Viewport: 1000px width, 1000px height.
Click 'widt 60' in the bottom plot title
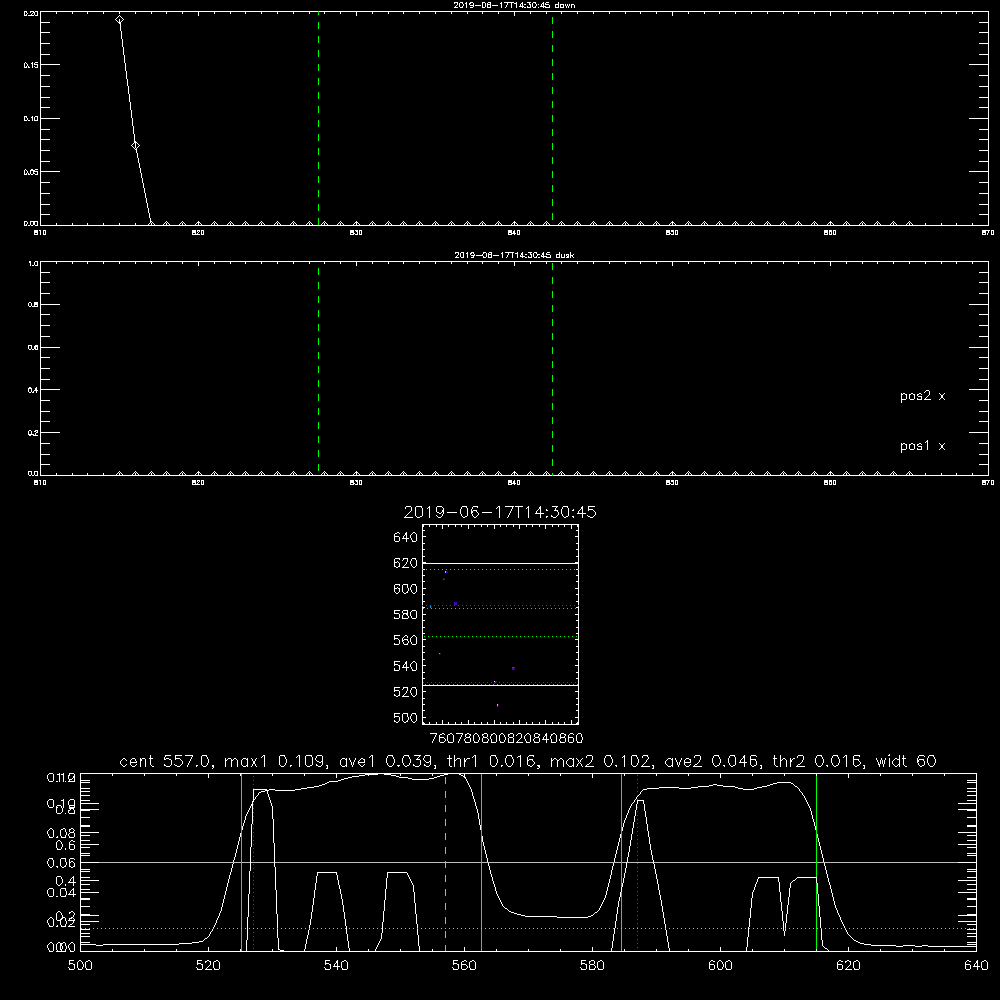tap(906, 761)
